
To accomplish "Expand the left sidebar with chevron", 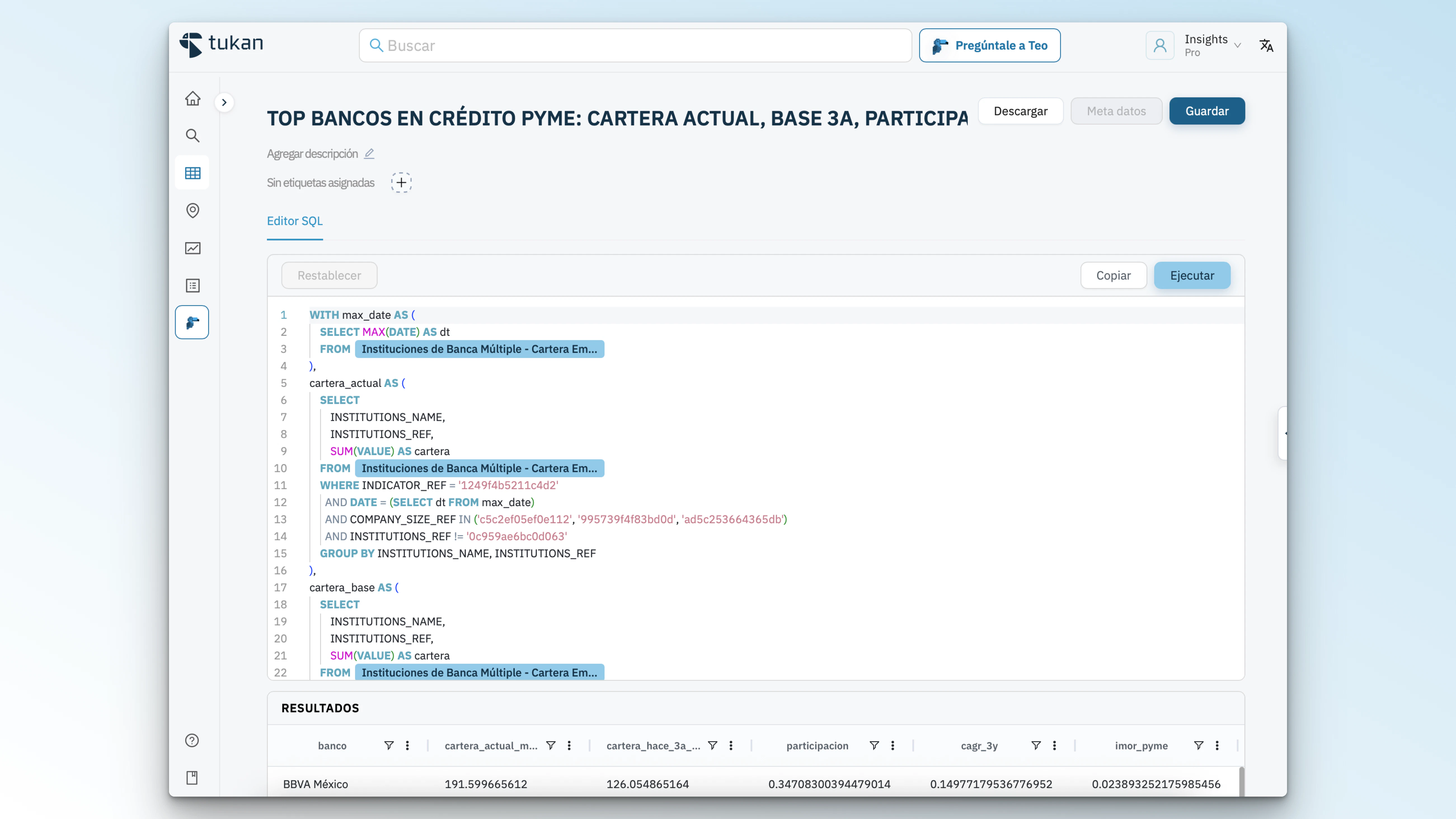I will pyautogui.click(x=224, y=102).
